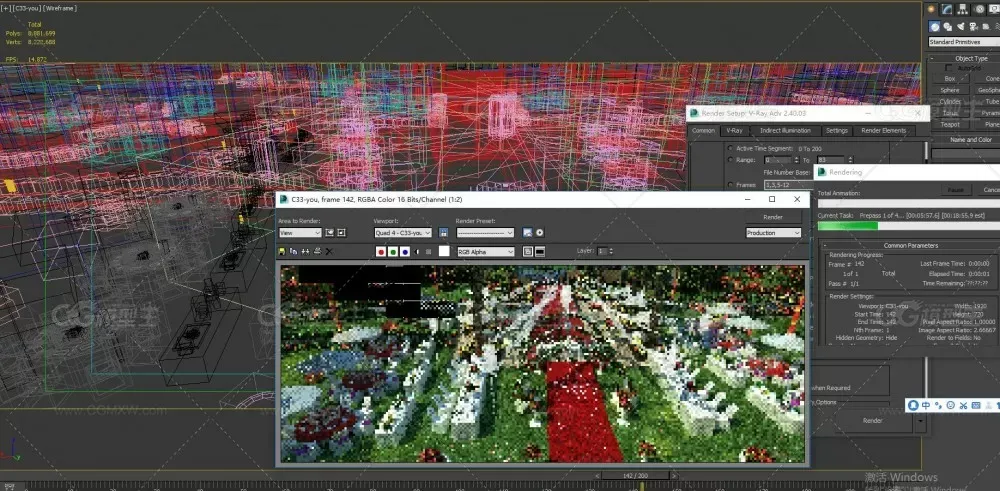1000x491 pixels.
Task: Switch to Common tab in Render Setup
Action: (703, 131)
